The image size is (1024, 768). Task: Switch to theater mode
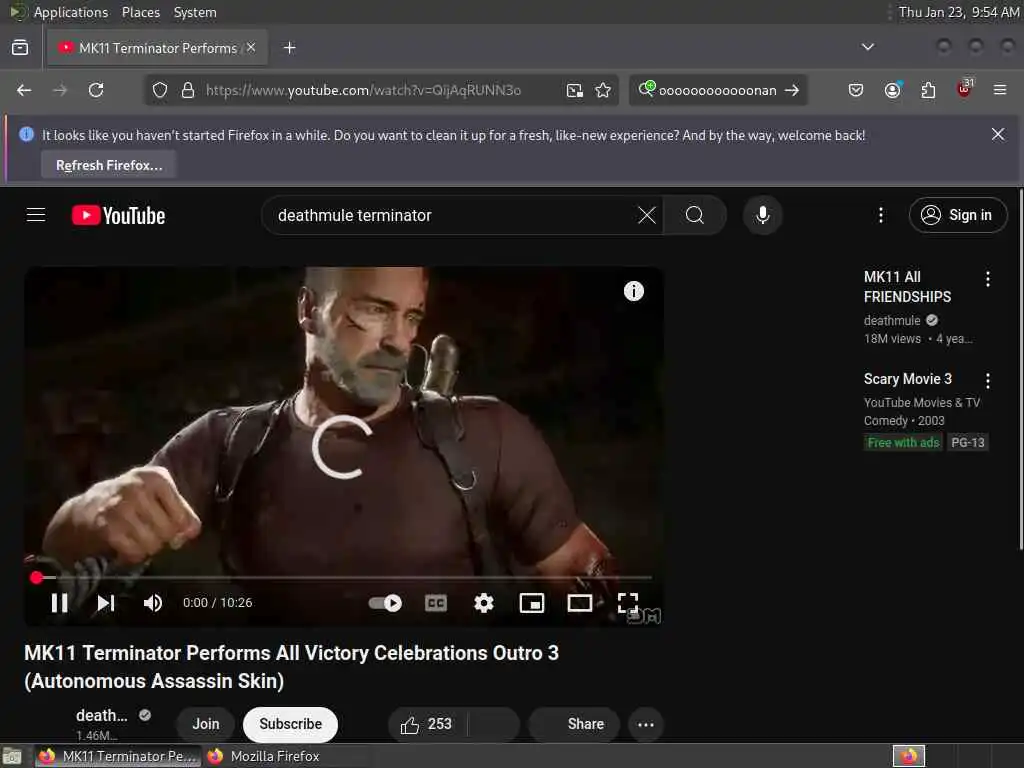pos(579,603)
